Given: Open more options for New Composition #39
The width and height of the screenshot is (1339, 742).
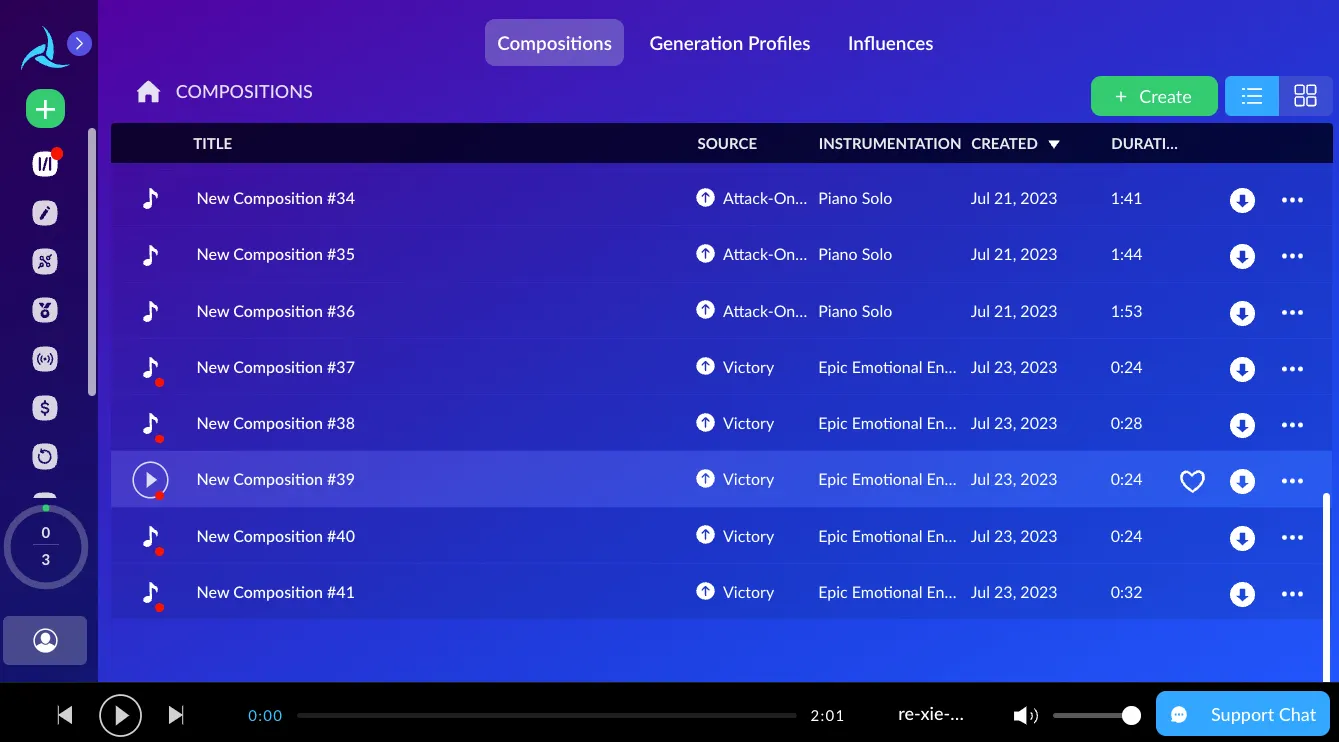Looking at the screenshot, I should (x=1292, y=481).
